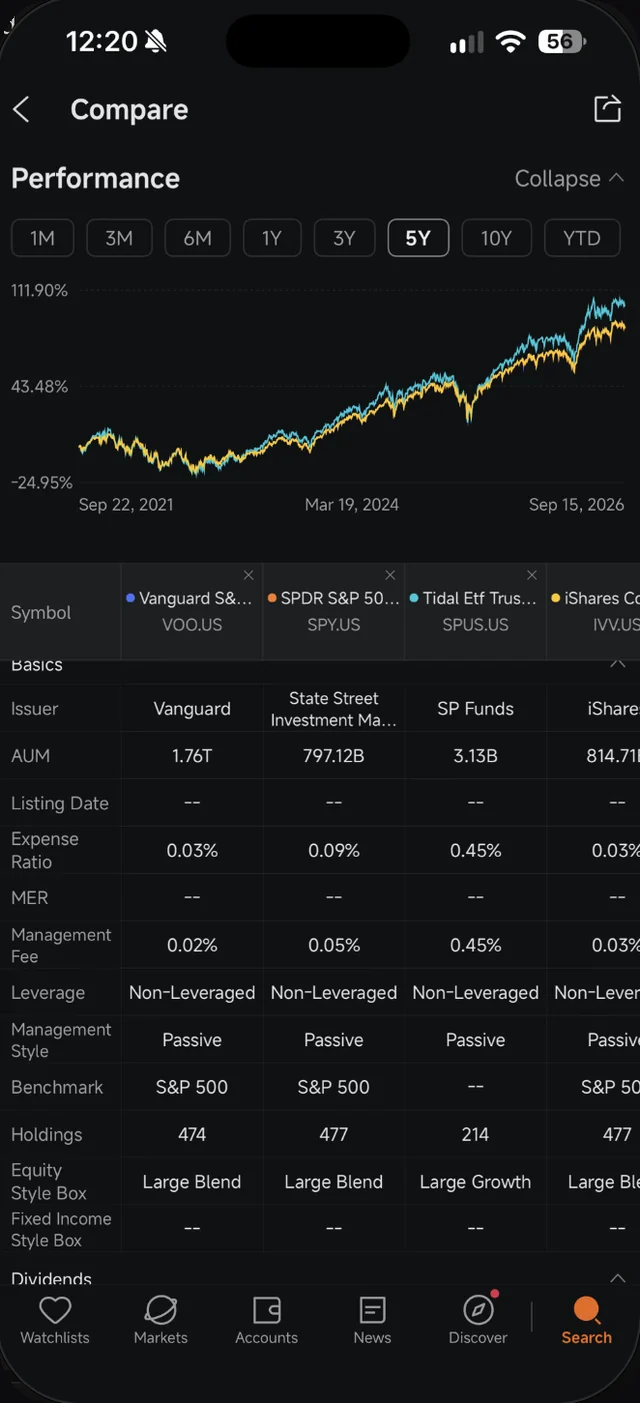Tap SPY management fee 0.05%
Viewport: 640px width, 1403px height.
tap(334, 945)
